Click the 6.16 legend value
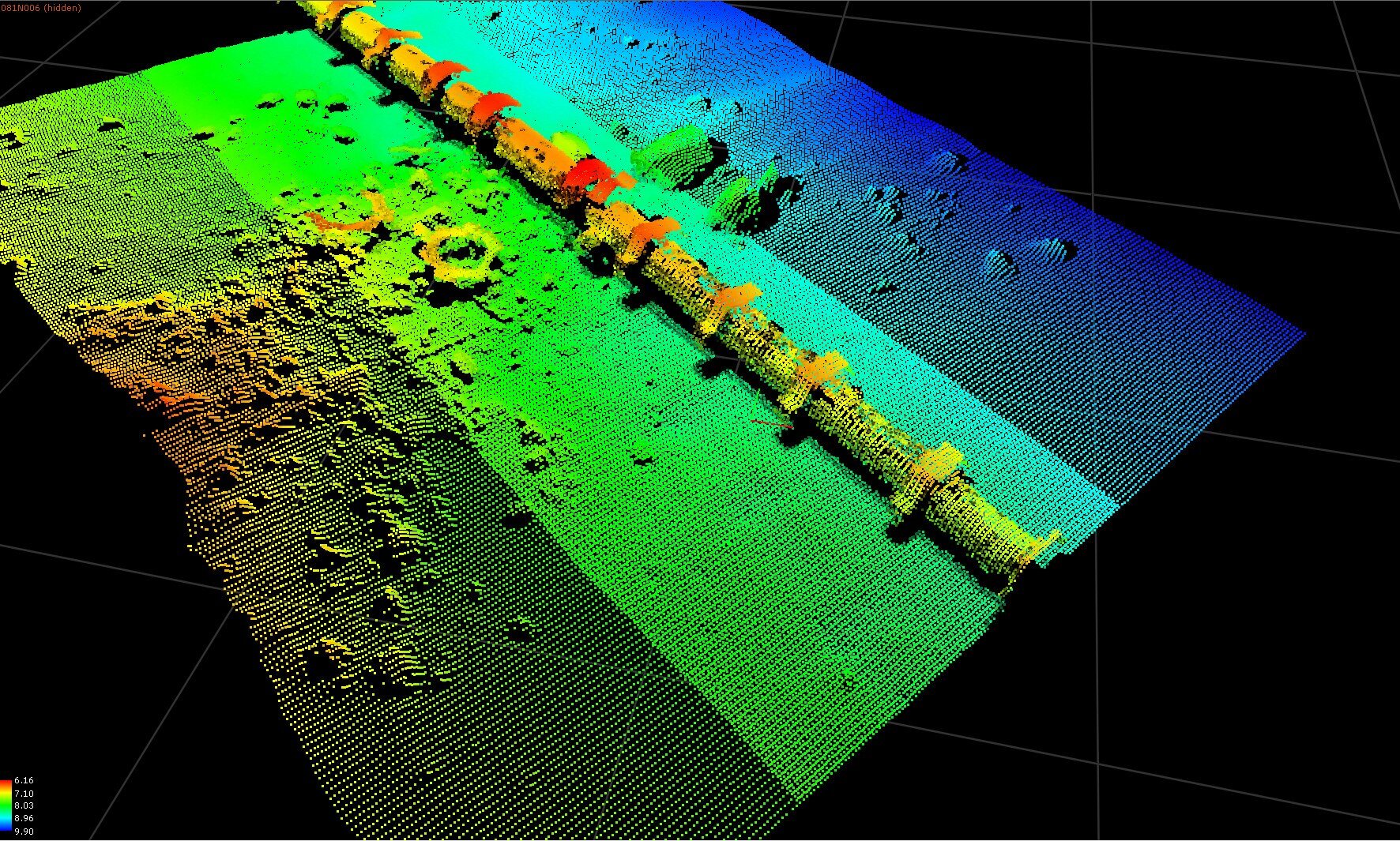This screenshot has width=1400, height=841. coord(24,781)
